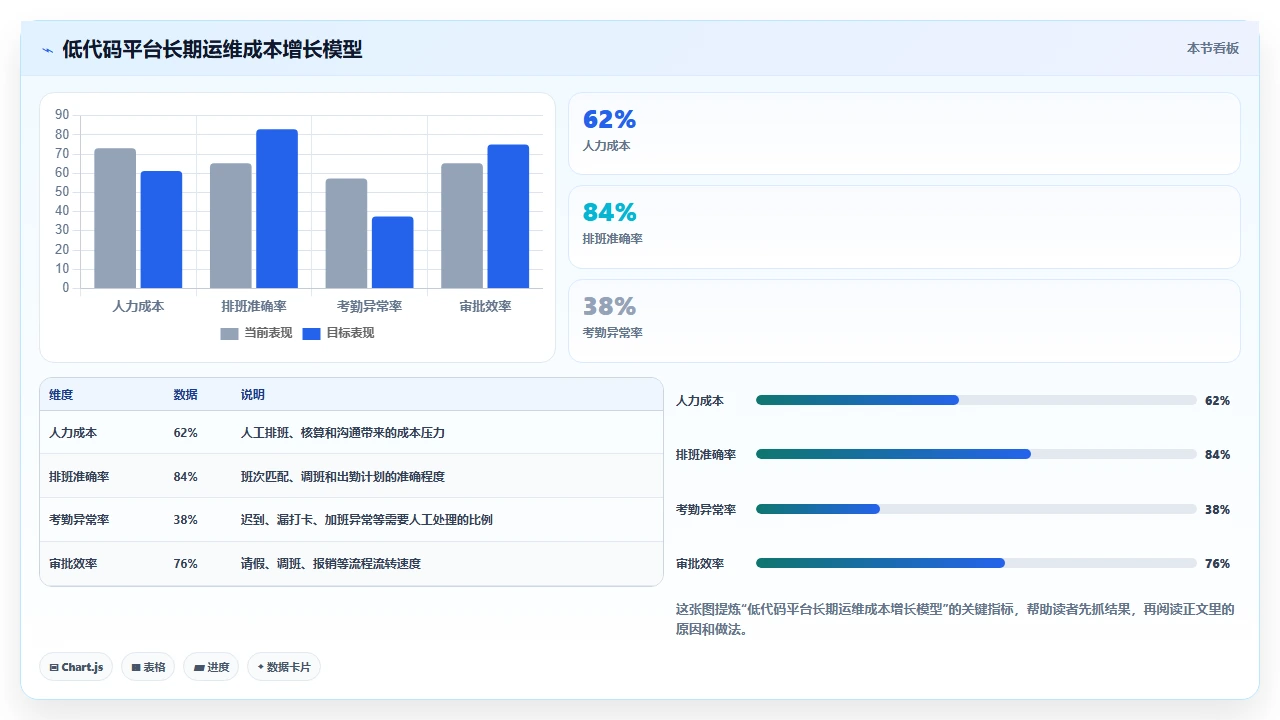Click the summary paragraph starting with 这张图提炼
This screenshot has height=720, width=1280.
click(x=955, y=619)
